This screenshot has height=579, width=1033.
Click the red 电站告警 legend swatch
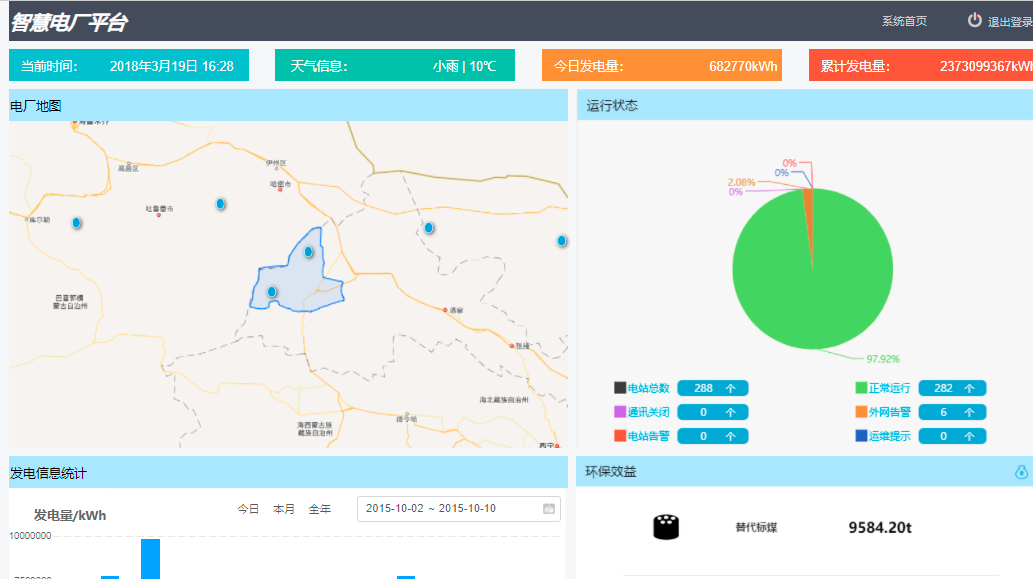coord(620,435)
